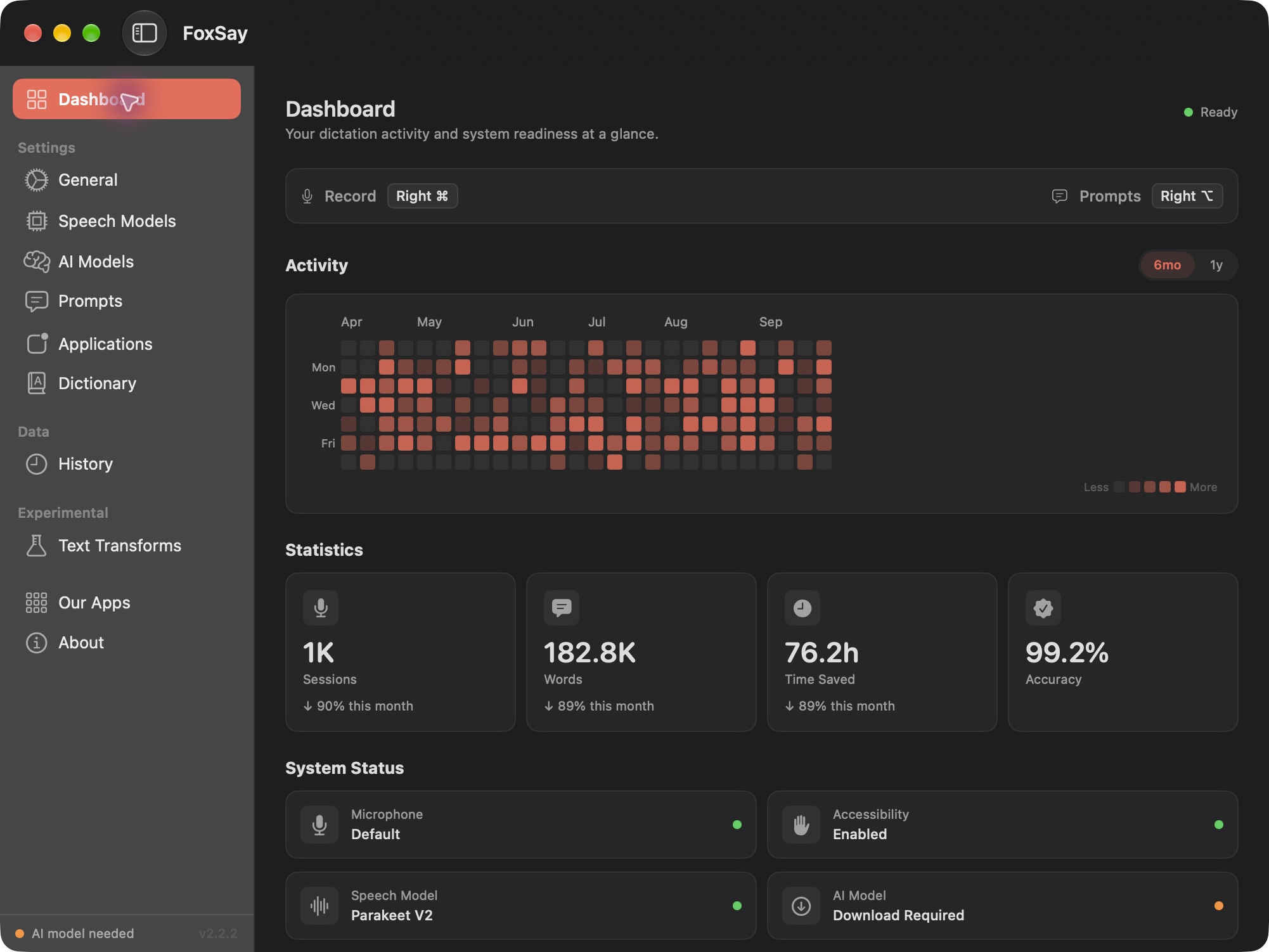Click the Time Saved clock icon

pos(802,608)
